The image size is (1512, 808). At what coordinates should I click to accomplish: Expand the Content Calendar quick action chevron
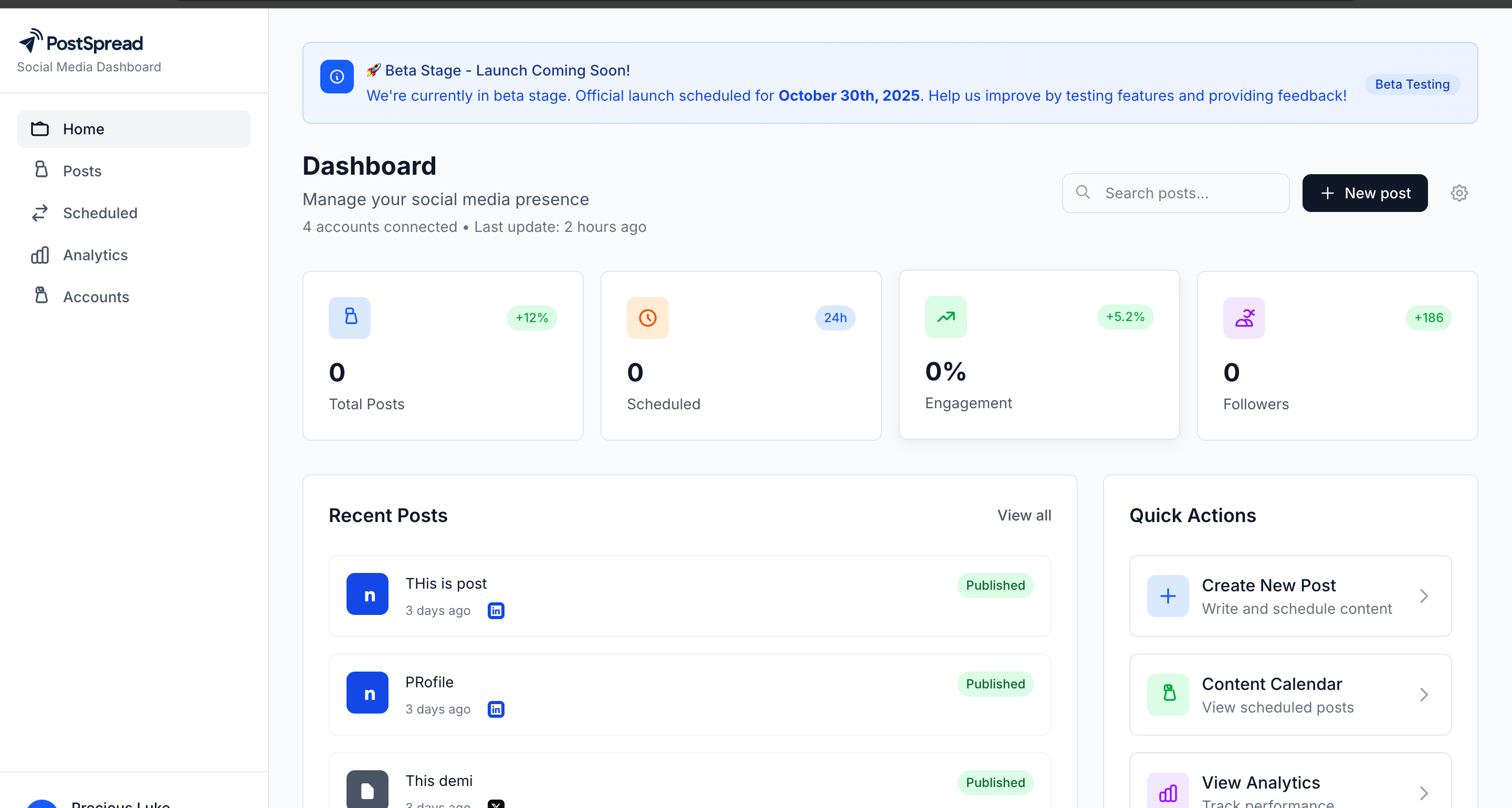(x=1425, y=695)
